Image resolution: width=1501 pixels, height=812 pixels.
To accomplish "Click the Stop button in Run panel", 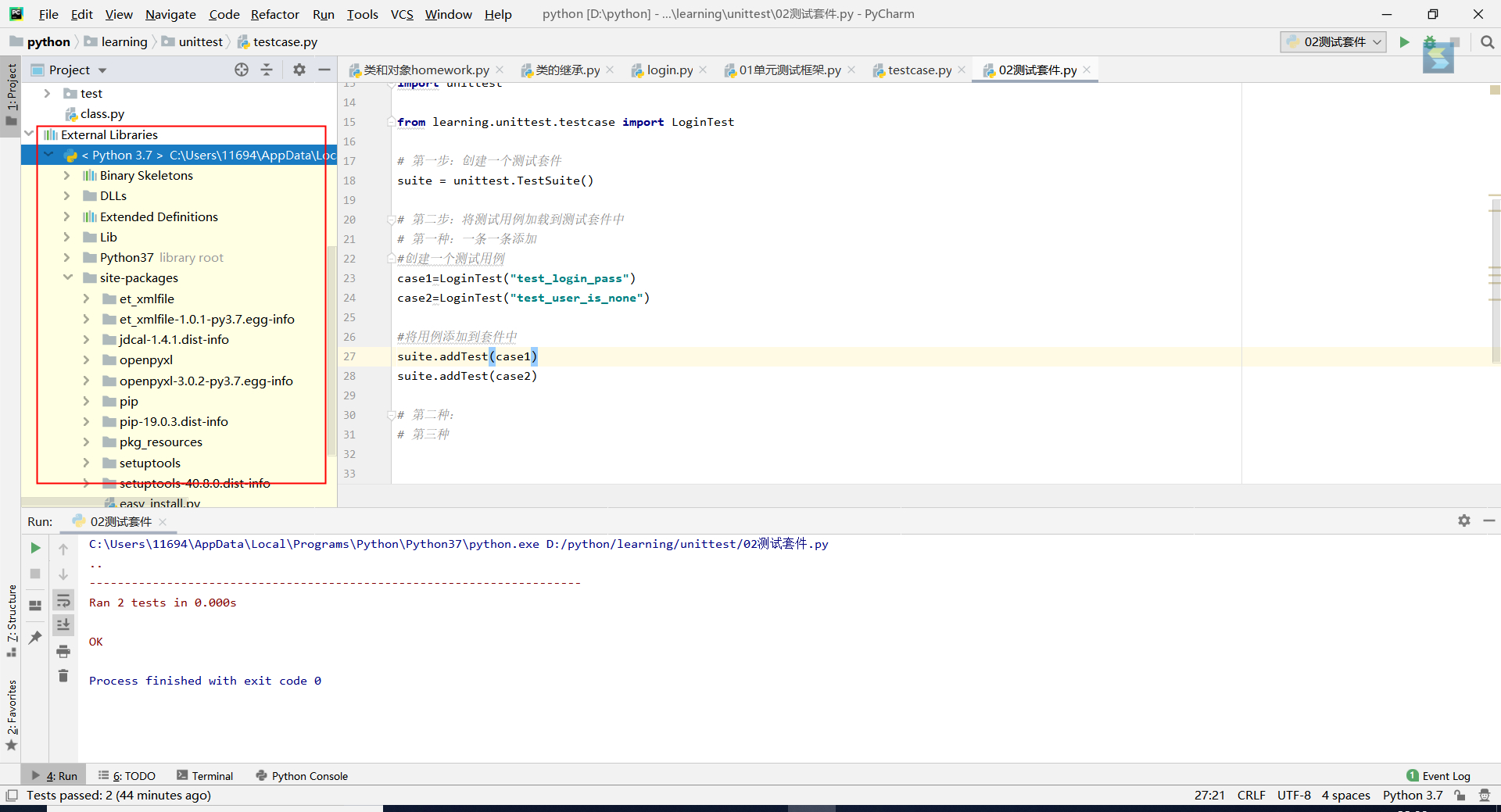I will click(x=34, y=574).
